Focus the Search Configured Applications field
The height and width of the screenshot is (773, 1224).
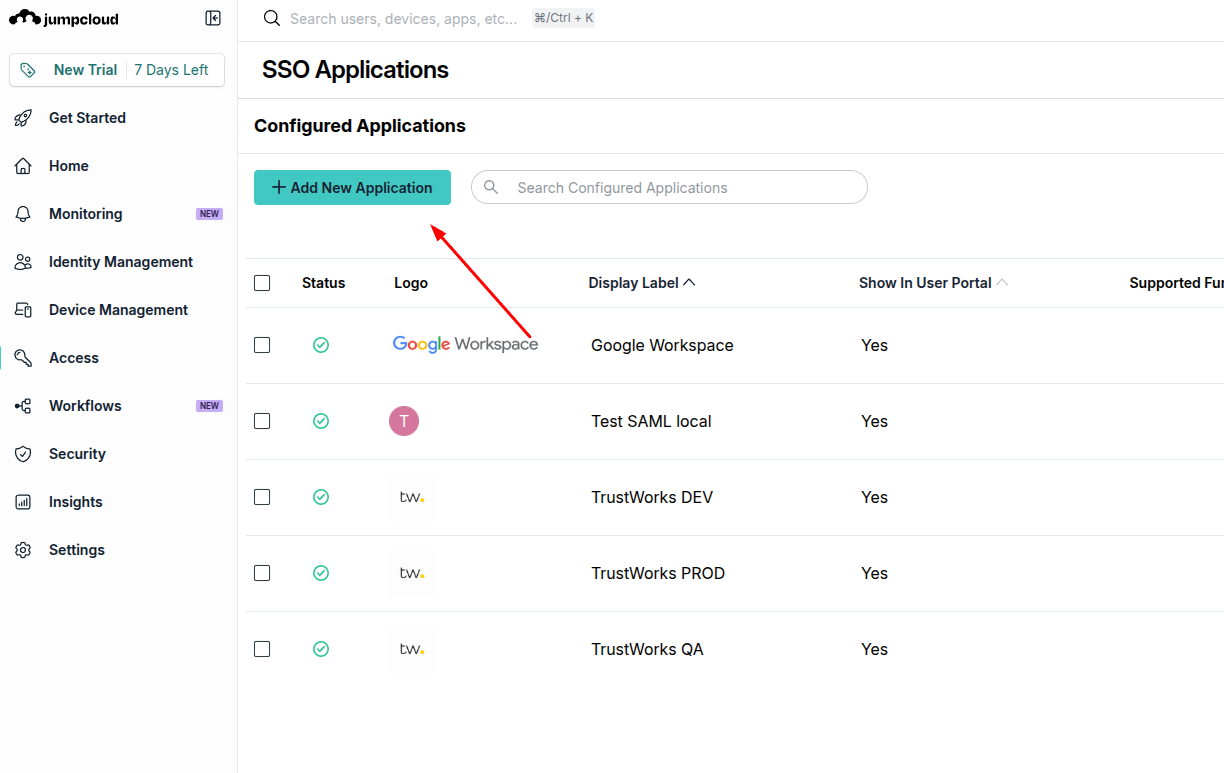click(669, 187)
